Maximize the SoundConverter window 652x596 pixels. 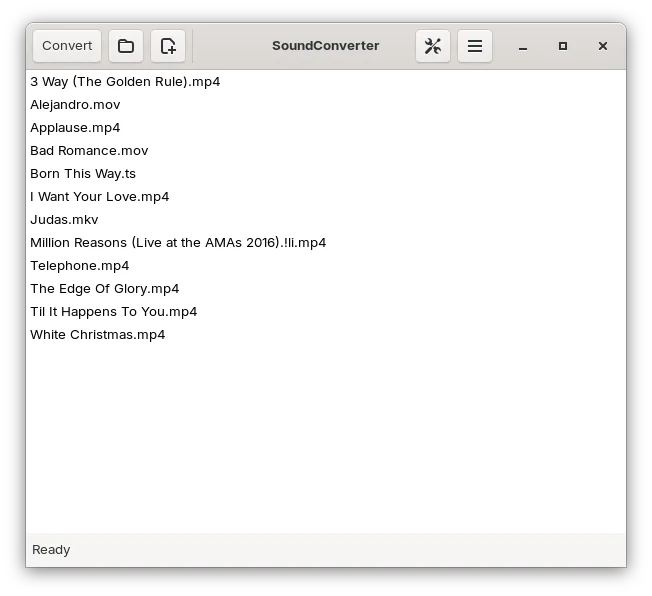[563, 46]
